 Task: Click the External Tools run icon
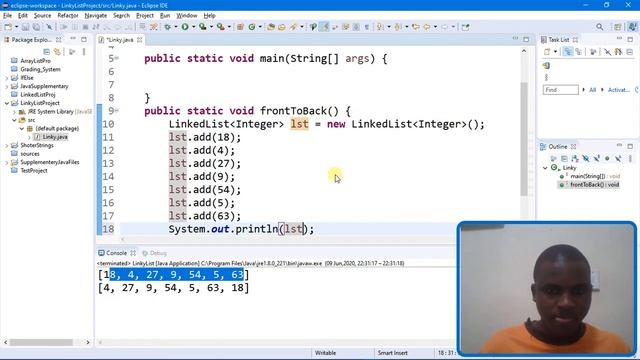point(220,27)
